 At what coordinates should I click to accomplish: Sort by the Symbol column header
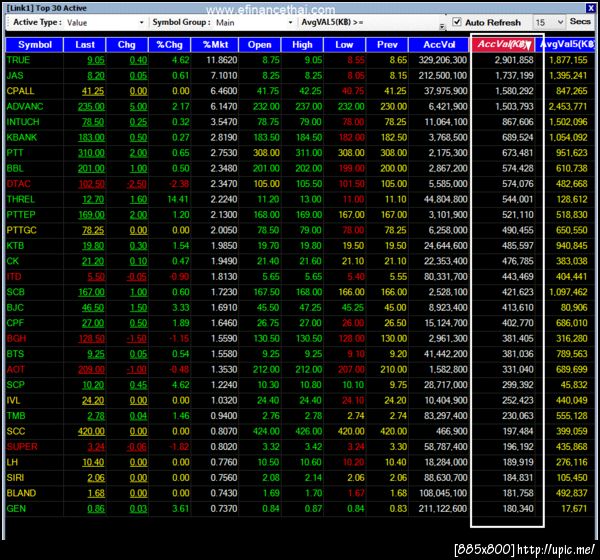[x=34, y=45]
